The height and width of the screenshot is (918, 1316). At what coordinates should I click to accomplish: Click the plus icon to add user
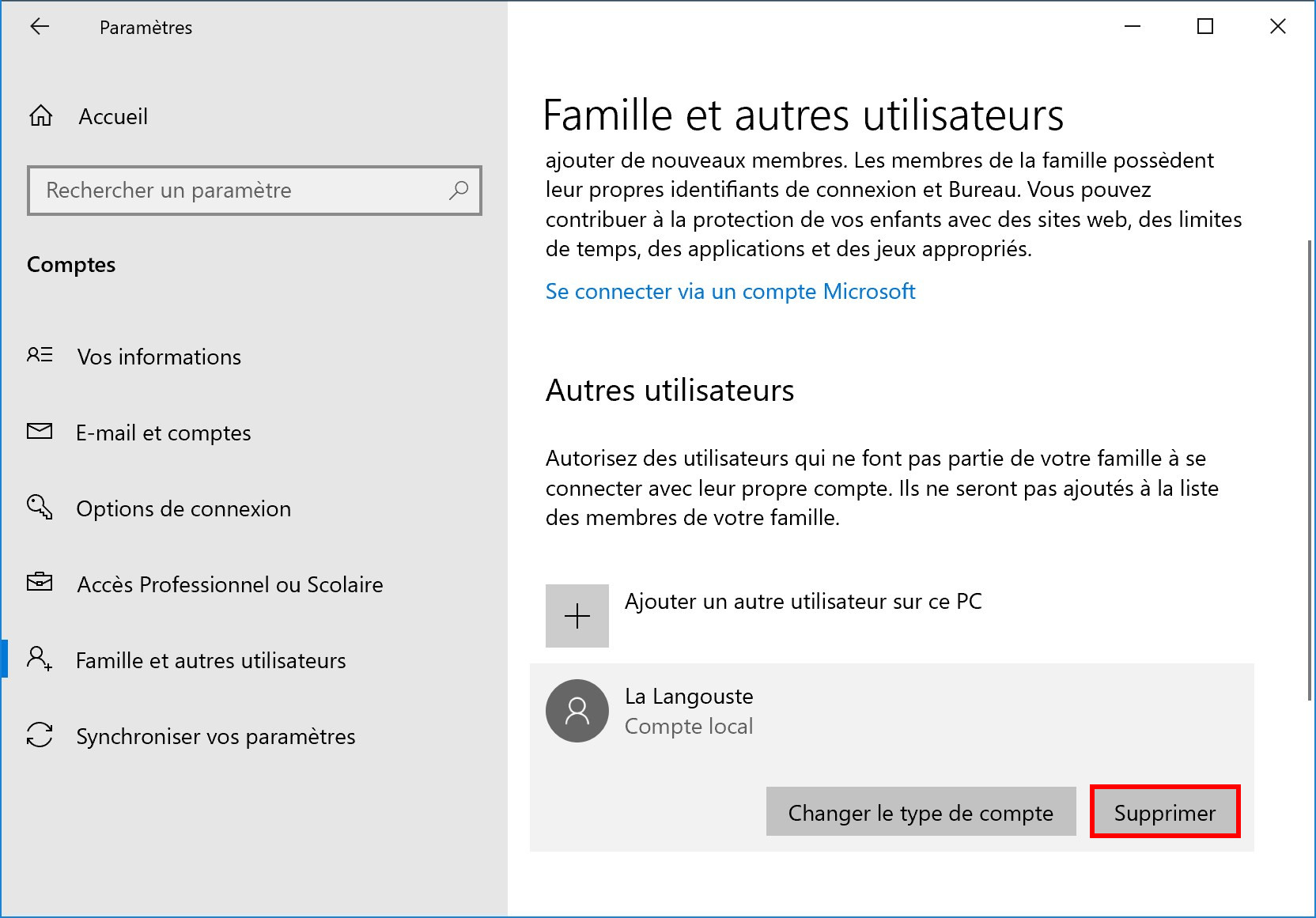point(577,616)
